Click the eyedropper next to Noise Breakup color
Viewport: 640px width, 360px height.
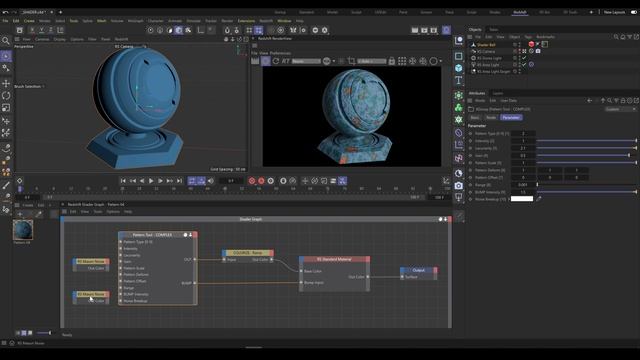point(539,199)
